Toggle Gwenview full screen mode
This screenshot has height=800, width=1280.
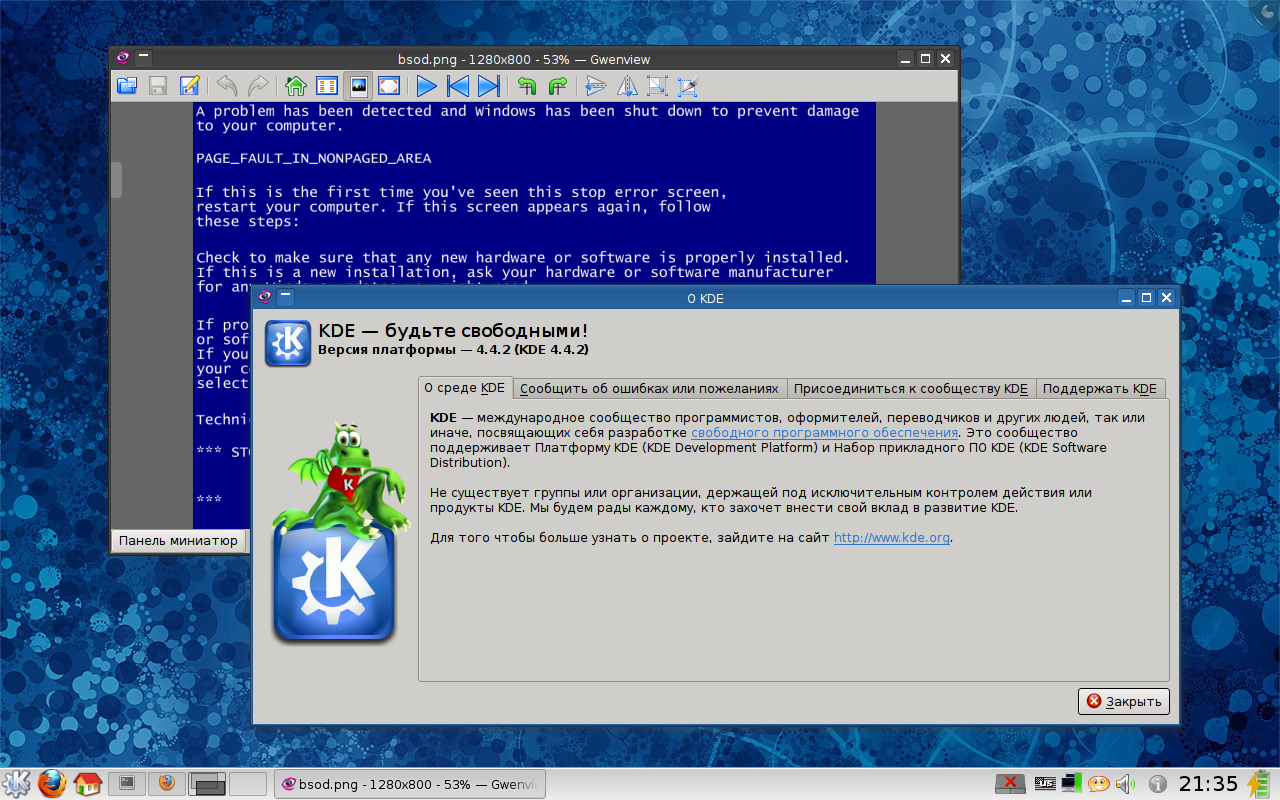click(x=388, y=86)
